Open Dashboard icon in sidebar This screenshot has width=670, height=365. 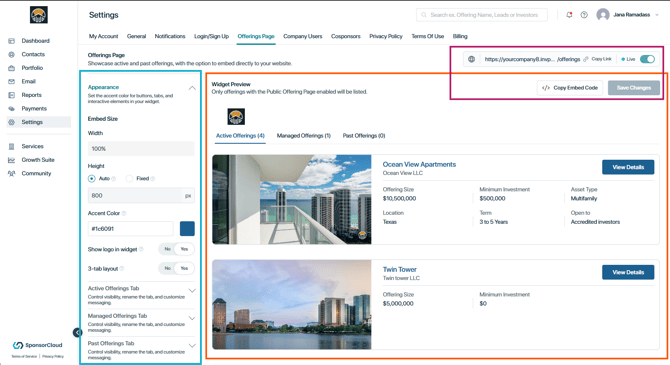tap(12, 41)
